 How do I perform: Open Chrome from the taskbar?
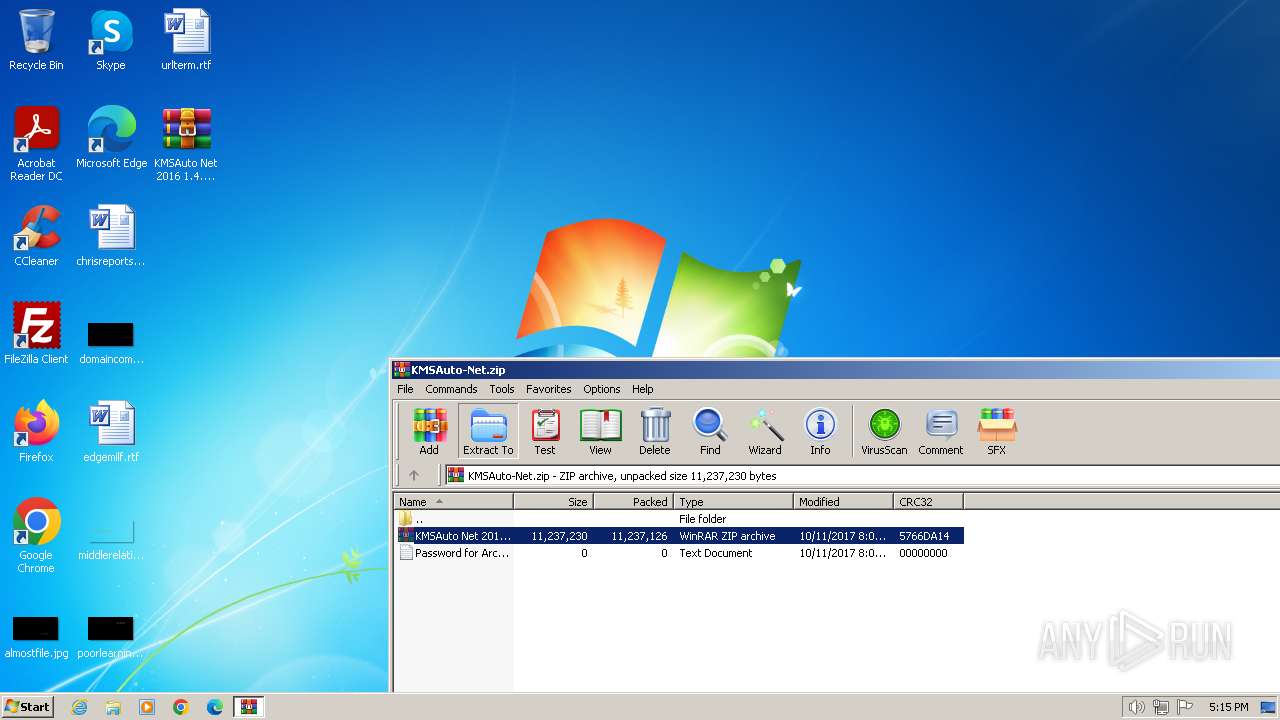181,707
